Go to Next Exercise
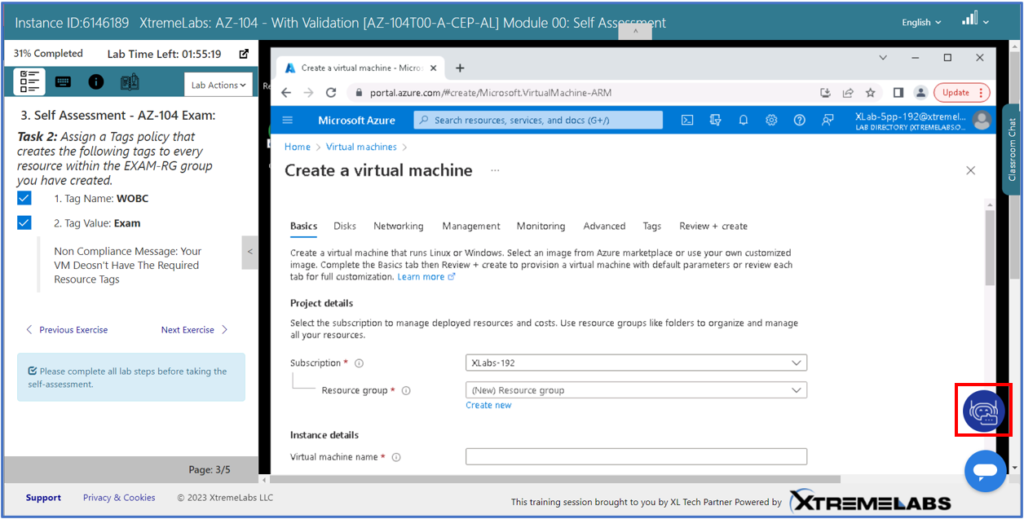1024x519 pixels. coord(194,330)
